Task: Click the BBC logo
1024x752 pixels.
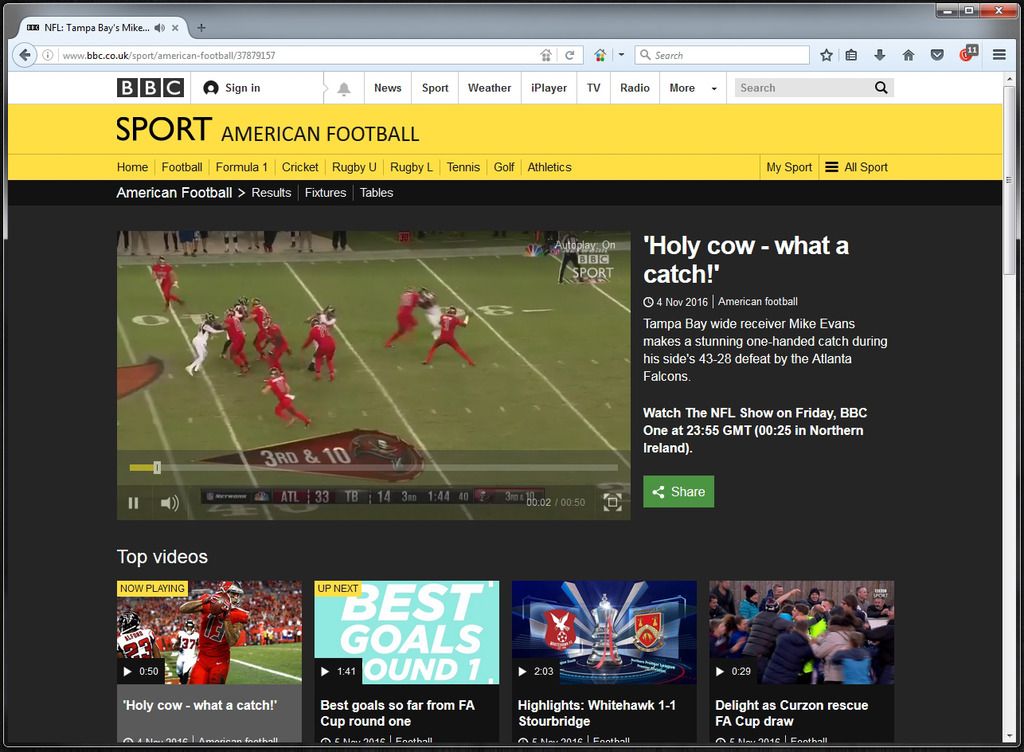Action: tap(150, 87)
